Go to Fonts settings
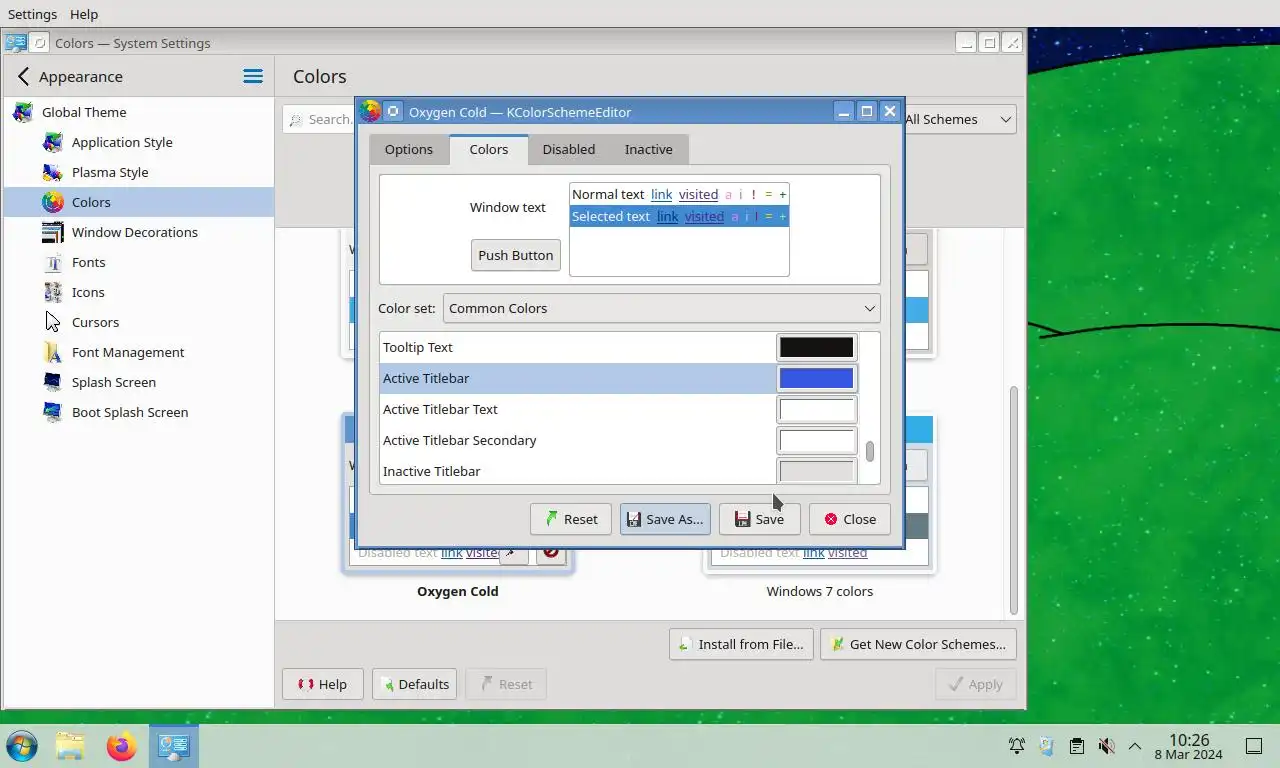This screenshot has height=768, width=1280. pos(137,262)
